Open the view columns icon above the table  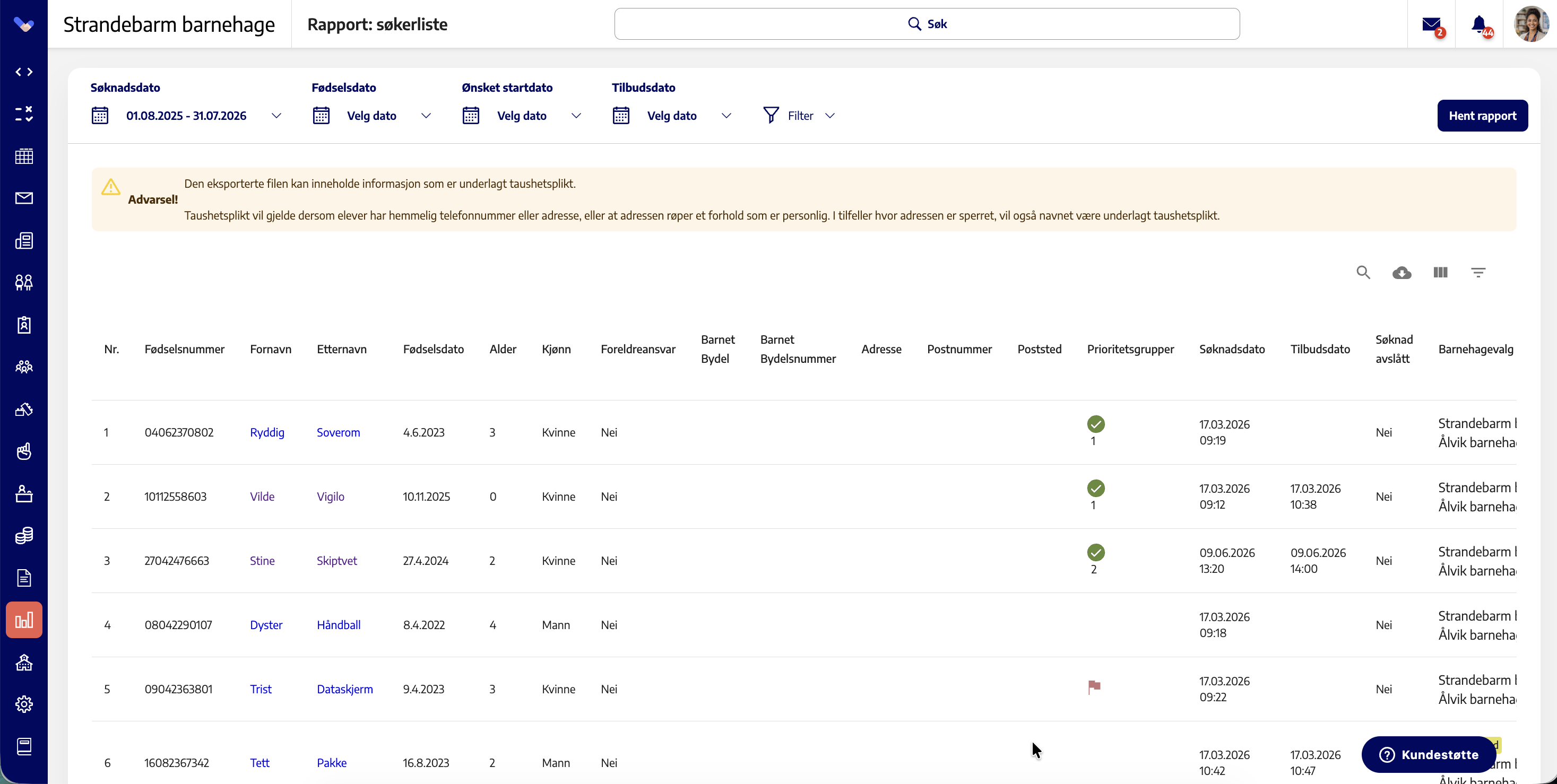(1440, 273)
